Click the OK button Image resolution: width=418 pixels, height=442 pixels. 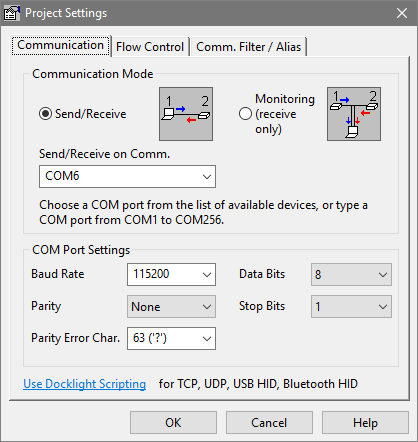(x=173, y=423)
